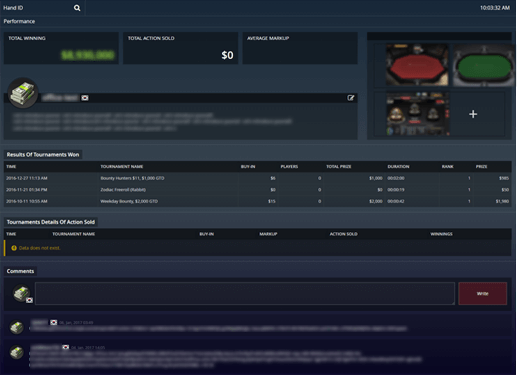Image resolution: width=517 pixels, height=375 pixels.
Task: Click the plus icon to add table
Action: pyautogui.click(x=473, y=114)
